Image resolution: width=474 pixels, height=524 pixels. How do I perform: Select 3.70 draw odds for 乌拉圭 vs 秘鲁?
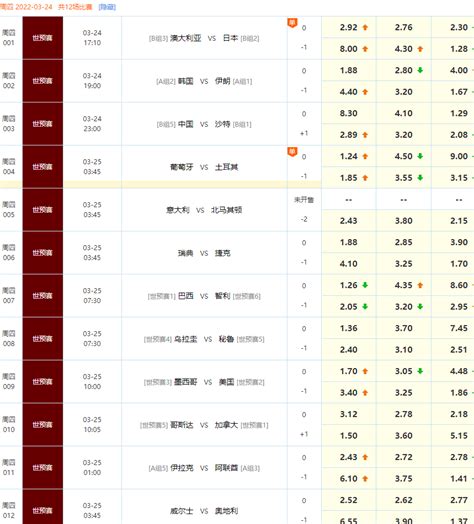coord(404,329)
